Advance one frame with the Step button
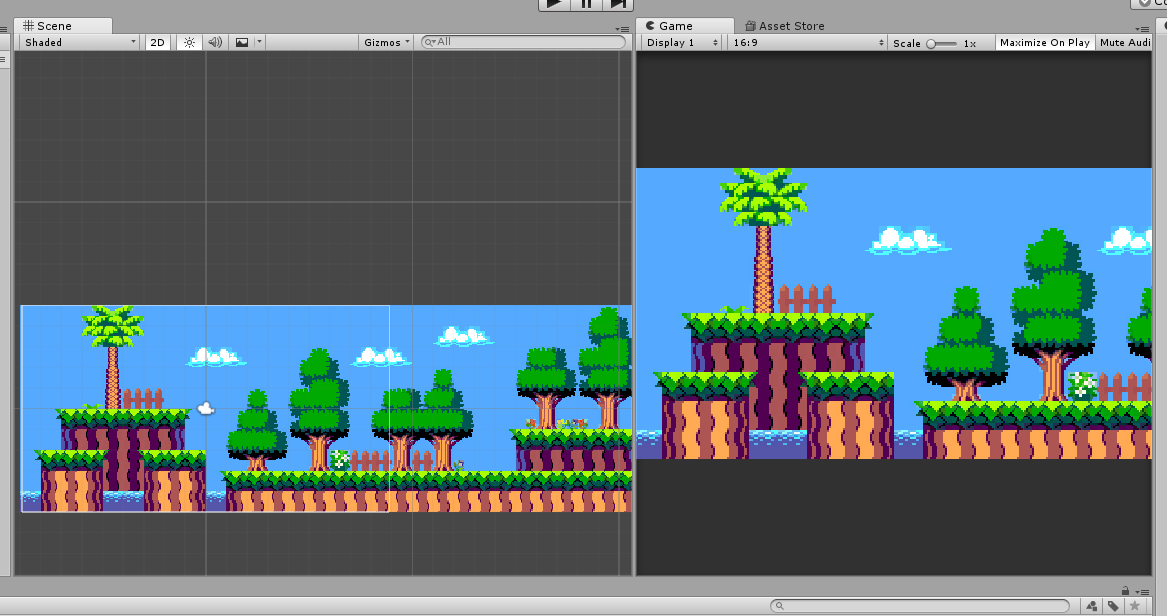The width and height of the screenshot is (1167, 616). (618, 4)
